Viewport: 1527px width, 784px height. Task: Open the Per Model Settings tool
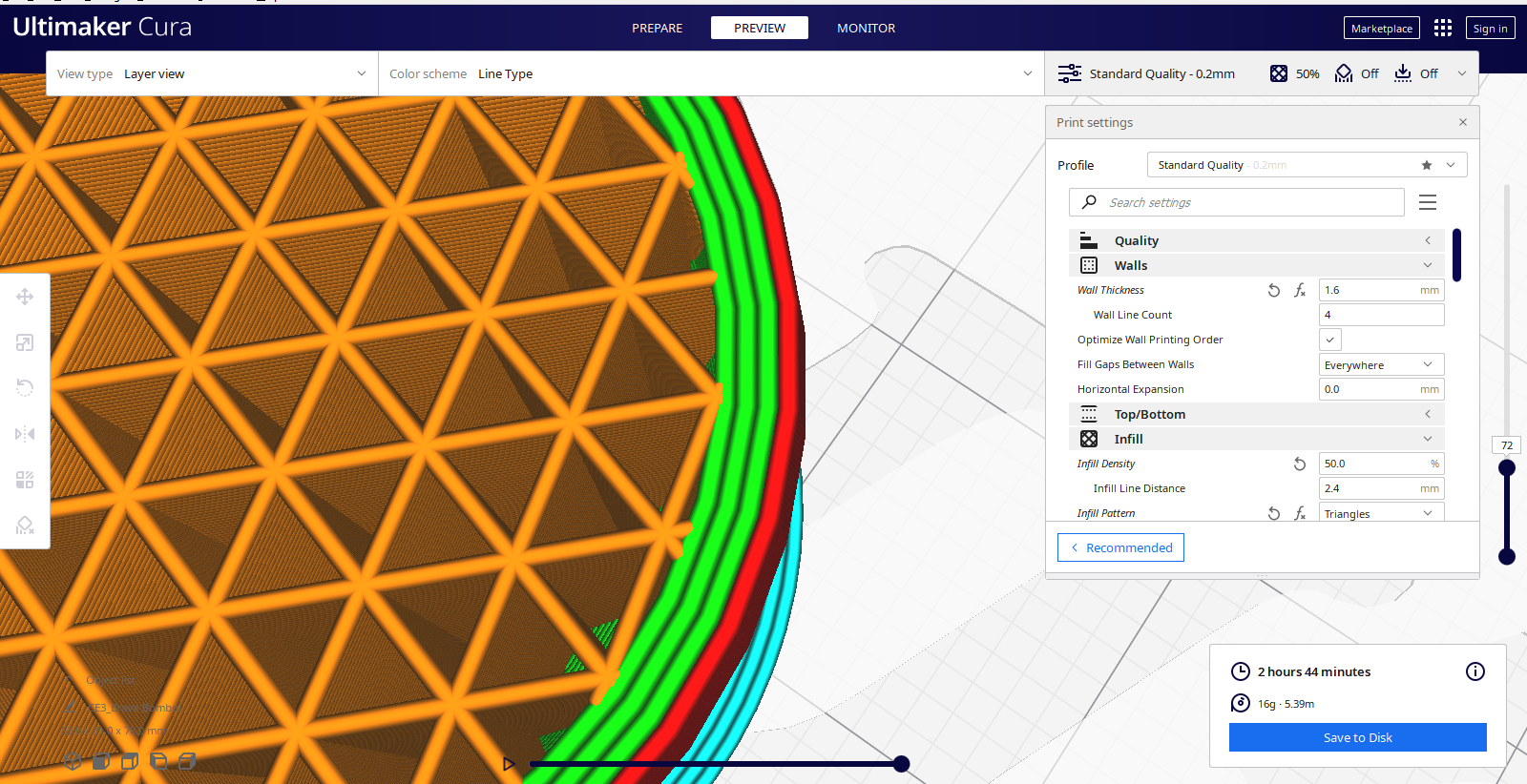[x=25, y=480]
